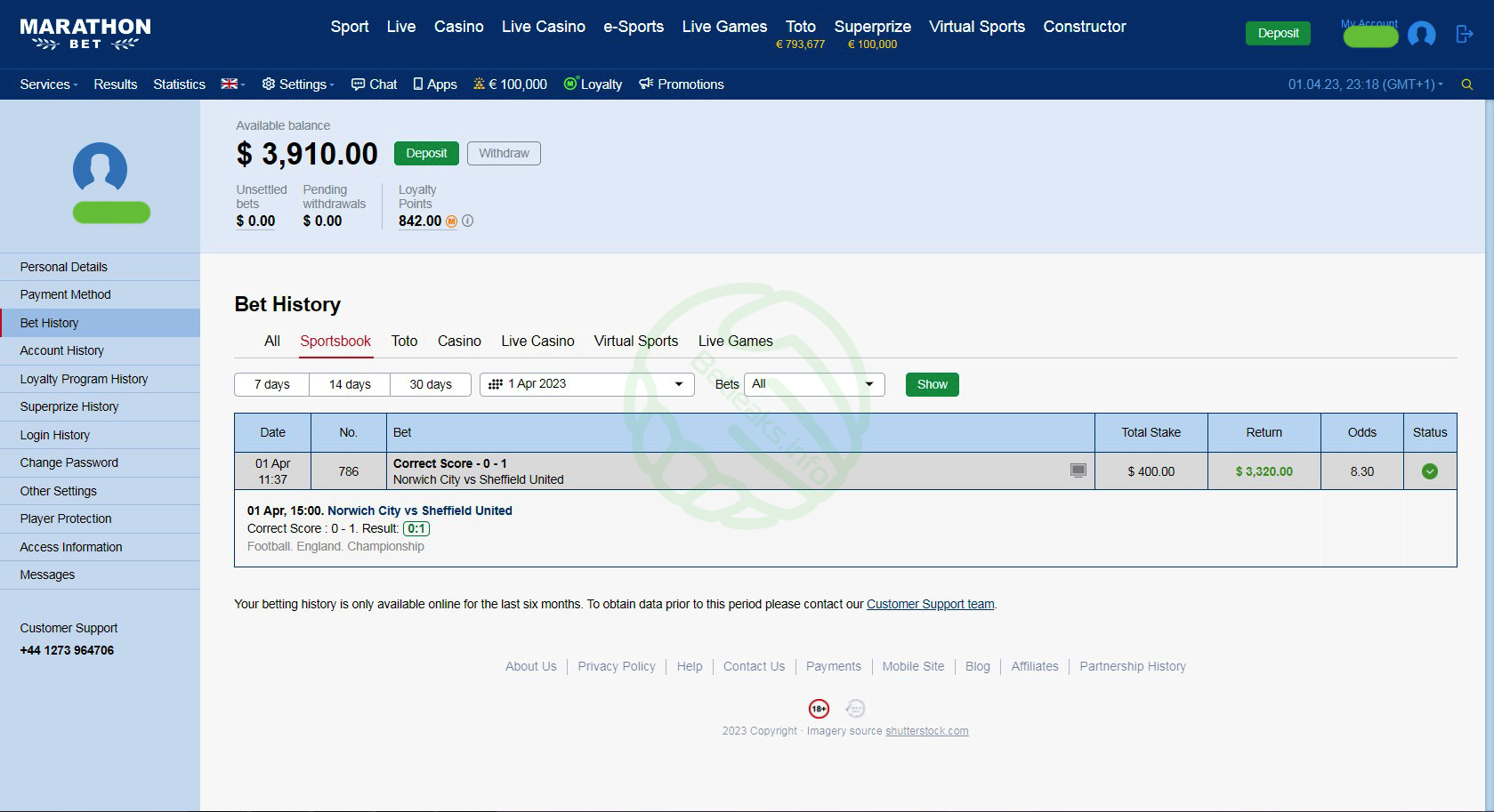Click the Date column header
This screenshot has height=812, width=1494.
tap(272, 432)
